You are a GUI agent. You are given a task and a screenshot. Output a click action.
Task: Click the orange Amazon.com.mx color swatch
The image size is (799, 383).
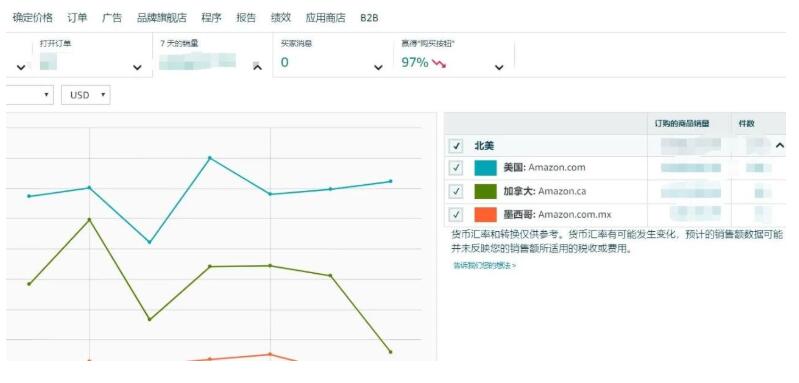485,214
